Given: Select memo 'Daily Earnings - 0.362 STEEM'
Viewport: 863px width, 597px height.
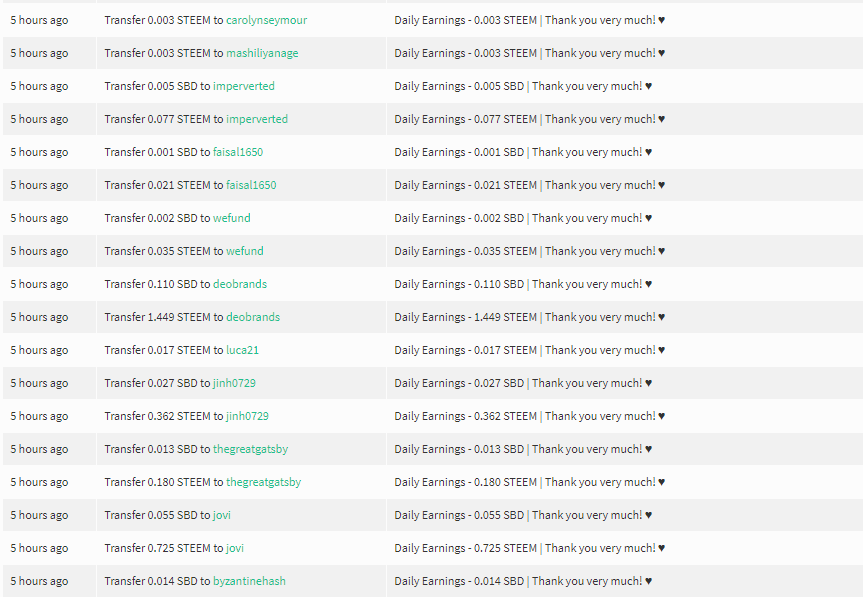Looking at the screenshot, I should [466, 417].
